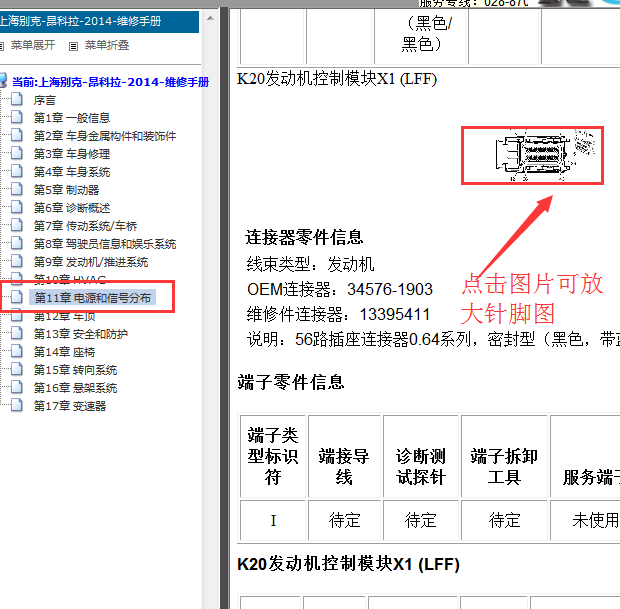Viewport: 620px width, 609px height.
Task: Click the 菜单折叠 list icon
Action: click(73, 46)
